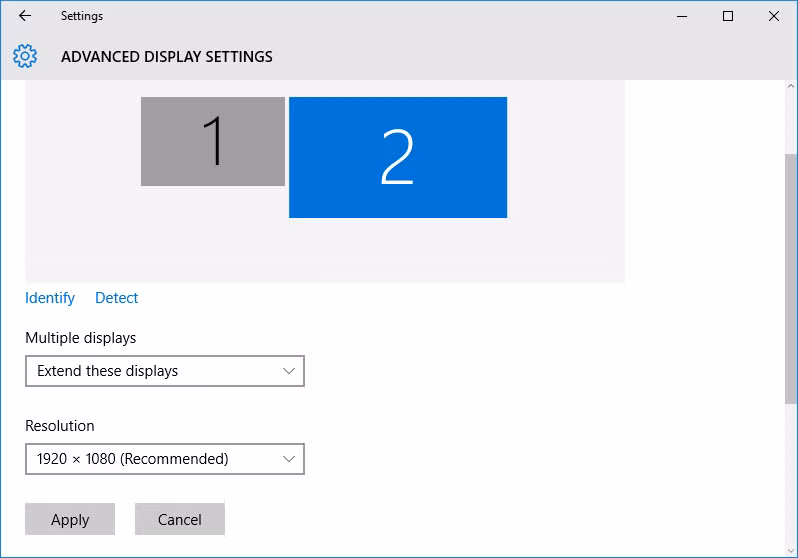
Task: Click the ADVANCED DISPLAY SETTINGS heading
Action: pos(166,57)
